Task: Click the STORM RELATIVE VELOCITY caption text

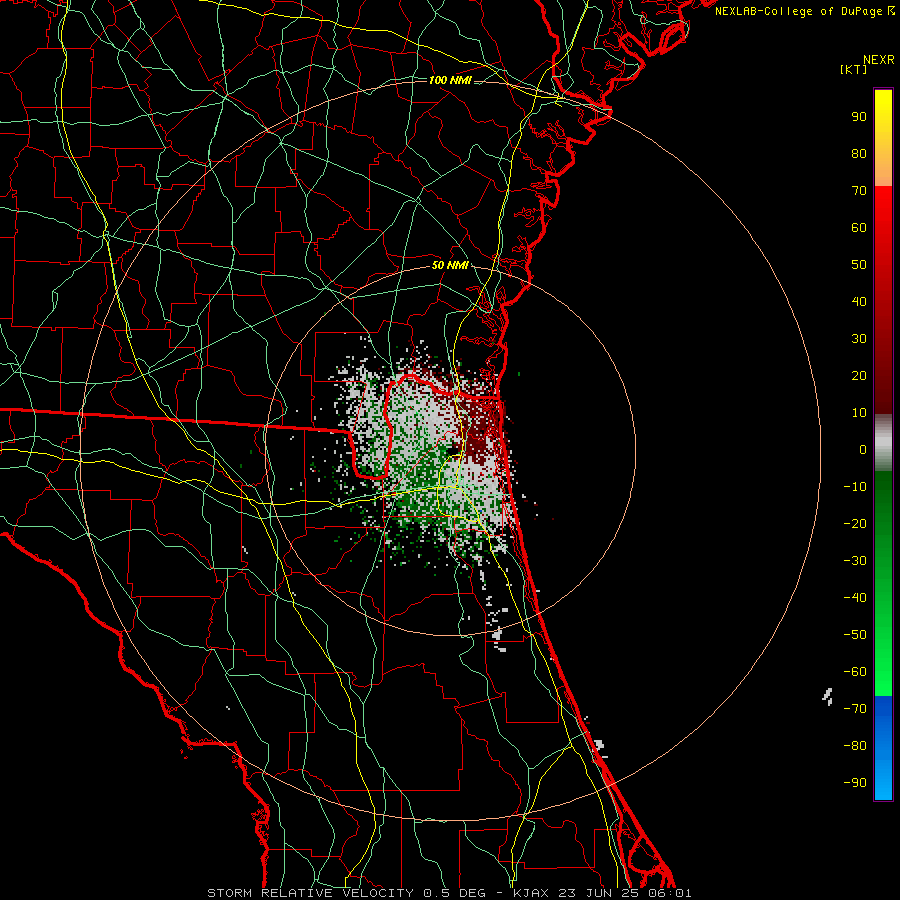Action: pos(310,893)
